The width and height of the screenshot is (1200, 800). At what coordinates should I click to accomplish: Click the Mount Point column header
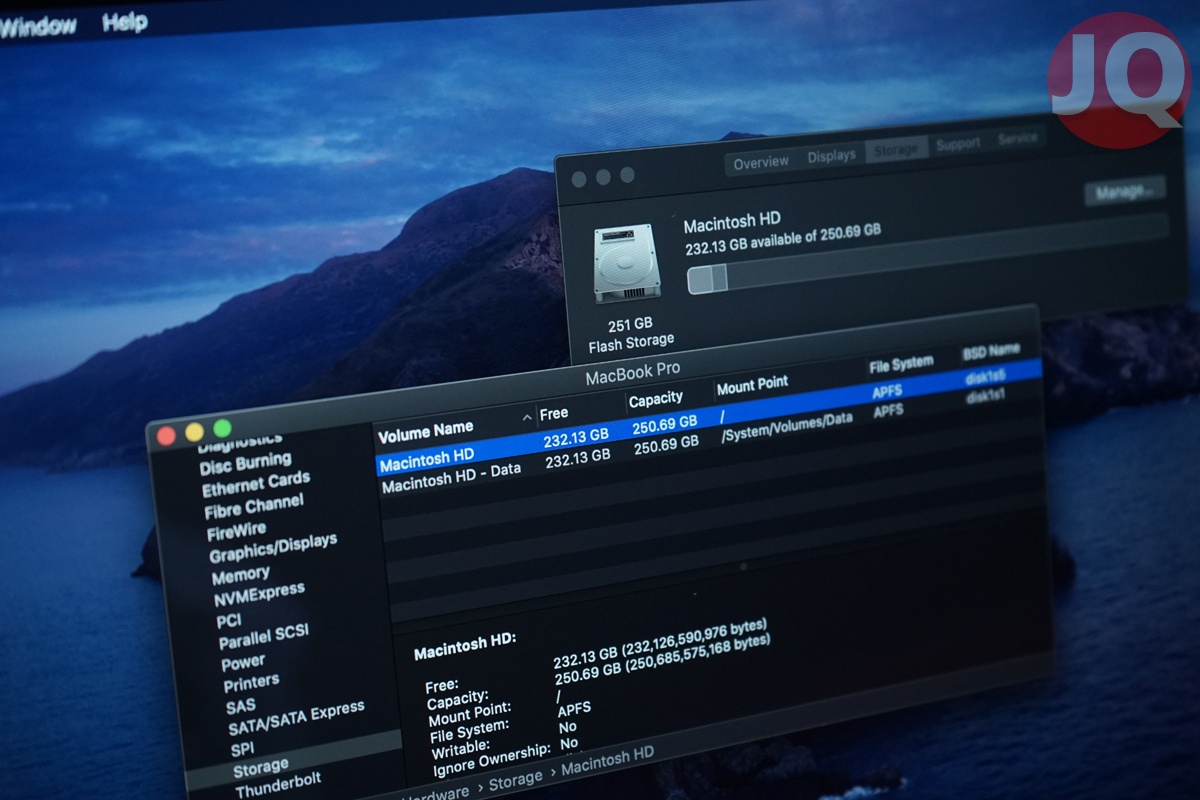pos(752,385)
